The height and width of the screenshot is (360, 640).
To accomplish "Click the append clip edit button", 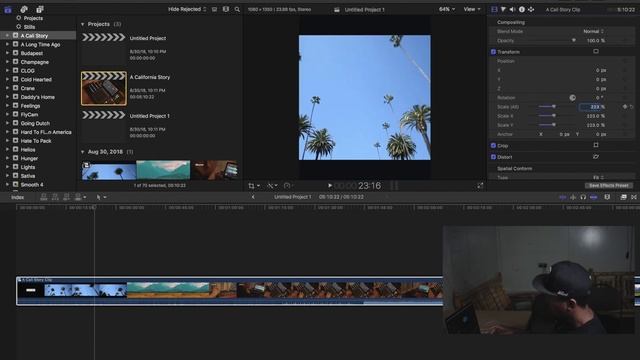I will coord(67,197).
